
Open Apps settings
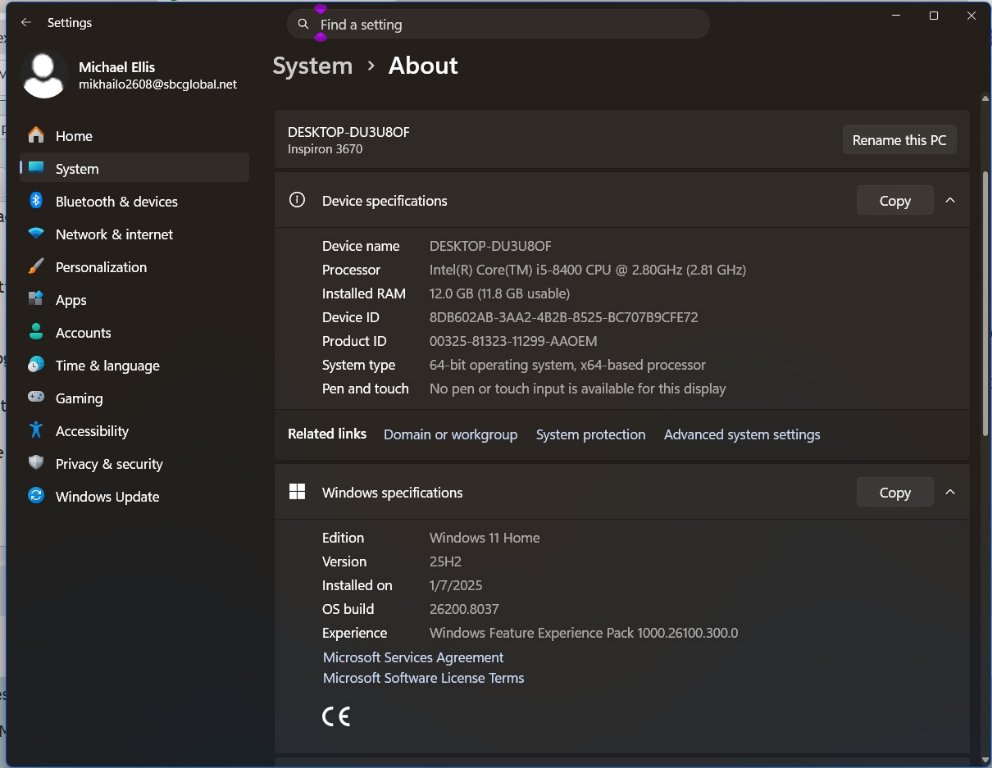tap(70, 300)
